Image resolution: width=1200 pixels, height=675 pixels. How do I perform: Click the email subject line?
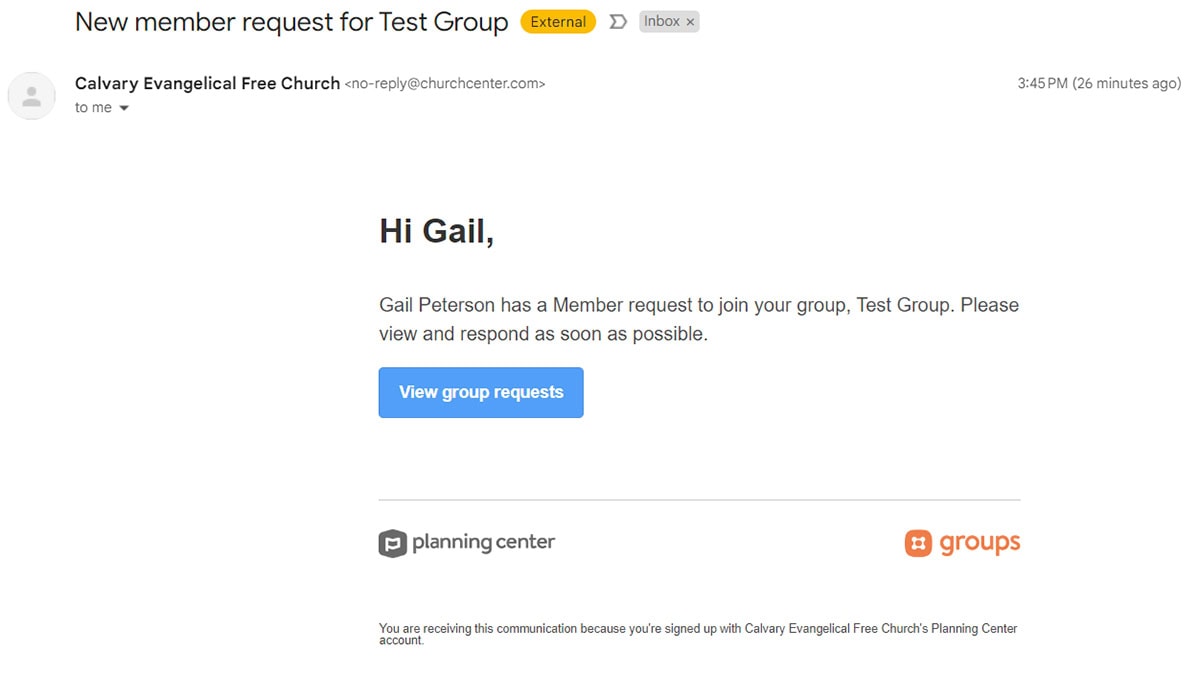pyautogui.click(x=291, y=22)
